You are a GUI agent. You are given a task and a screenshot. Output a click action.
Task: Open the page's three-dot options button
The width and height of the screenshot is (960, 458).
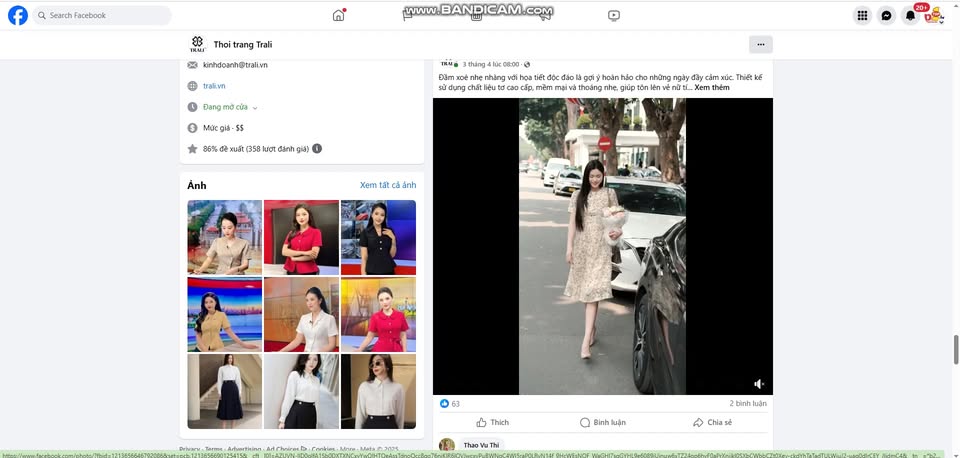click(x=760, y=45)
